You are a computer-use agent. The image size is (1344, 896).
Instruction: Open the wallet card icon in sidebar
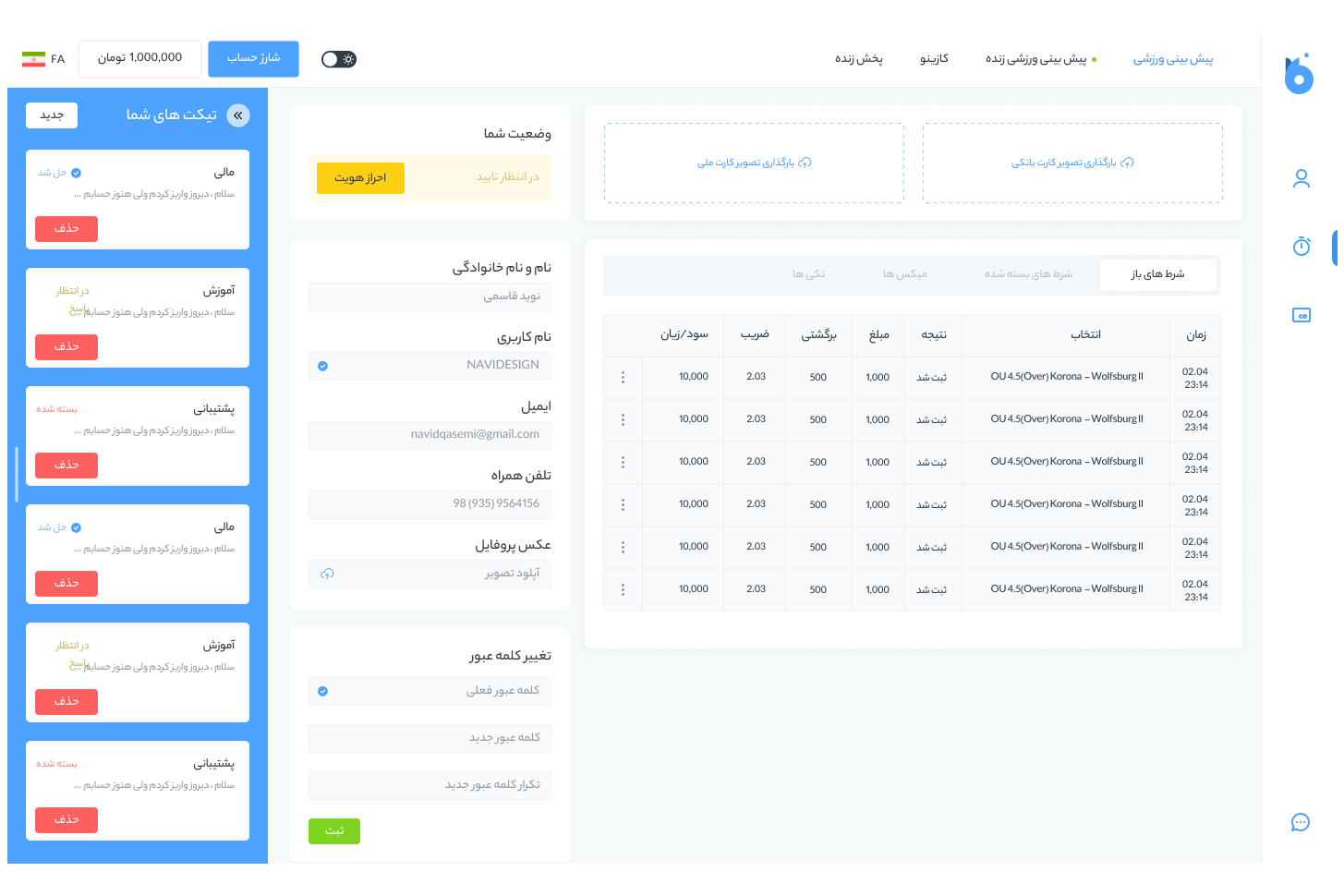tap(1301, 316)
